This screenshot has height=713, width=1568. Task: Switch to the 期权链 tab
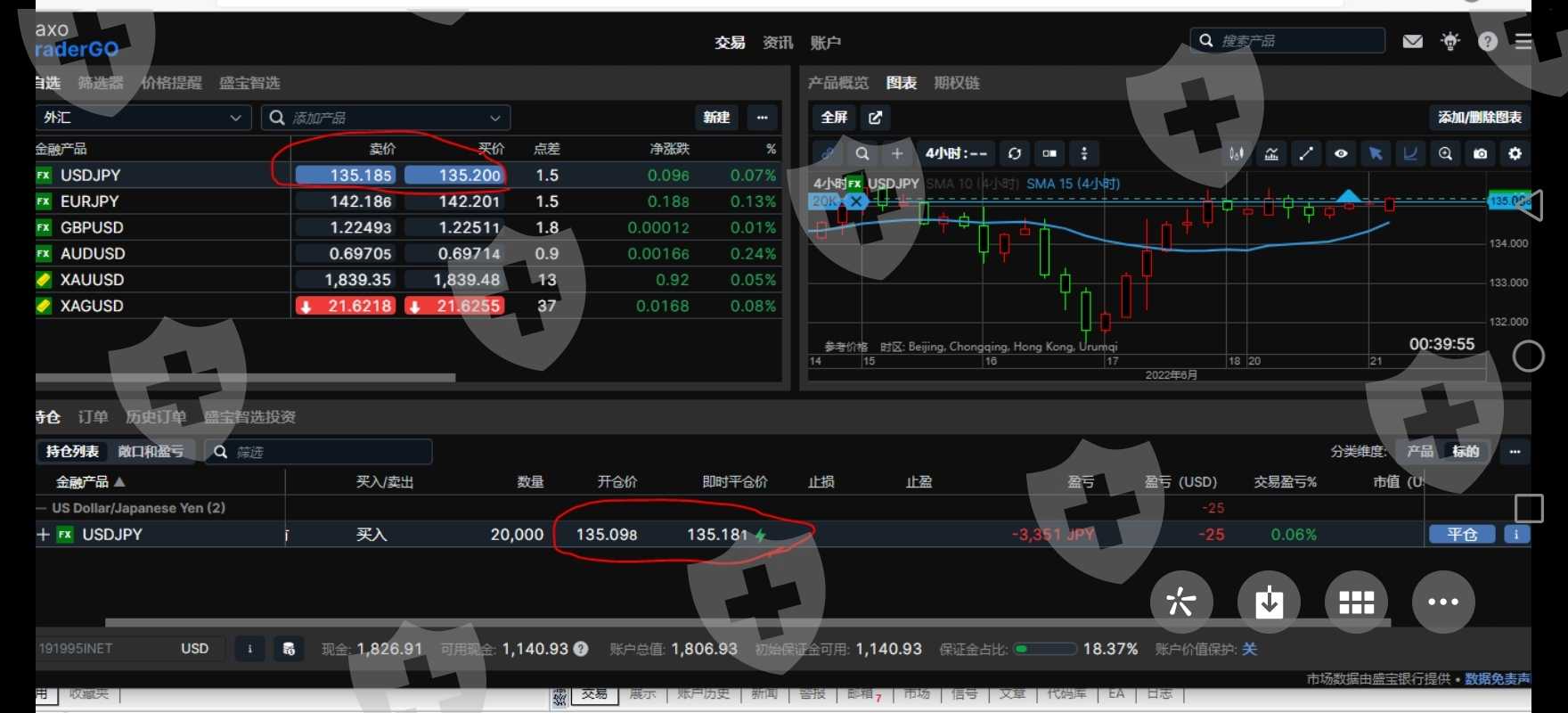(x=957, y=83)
